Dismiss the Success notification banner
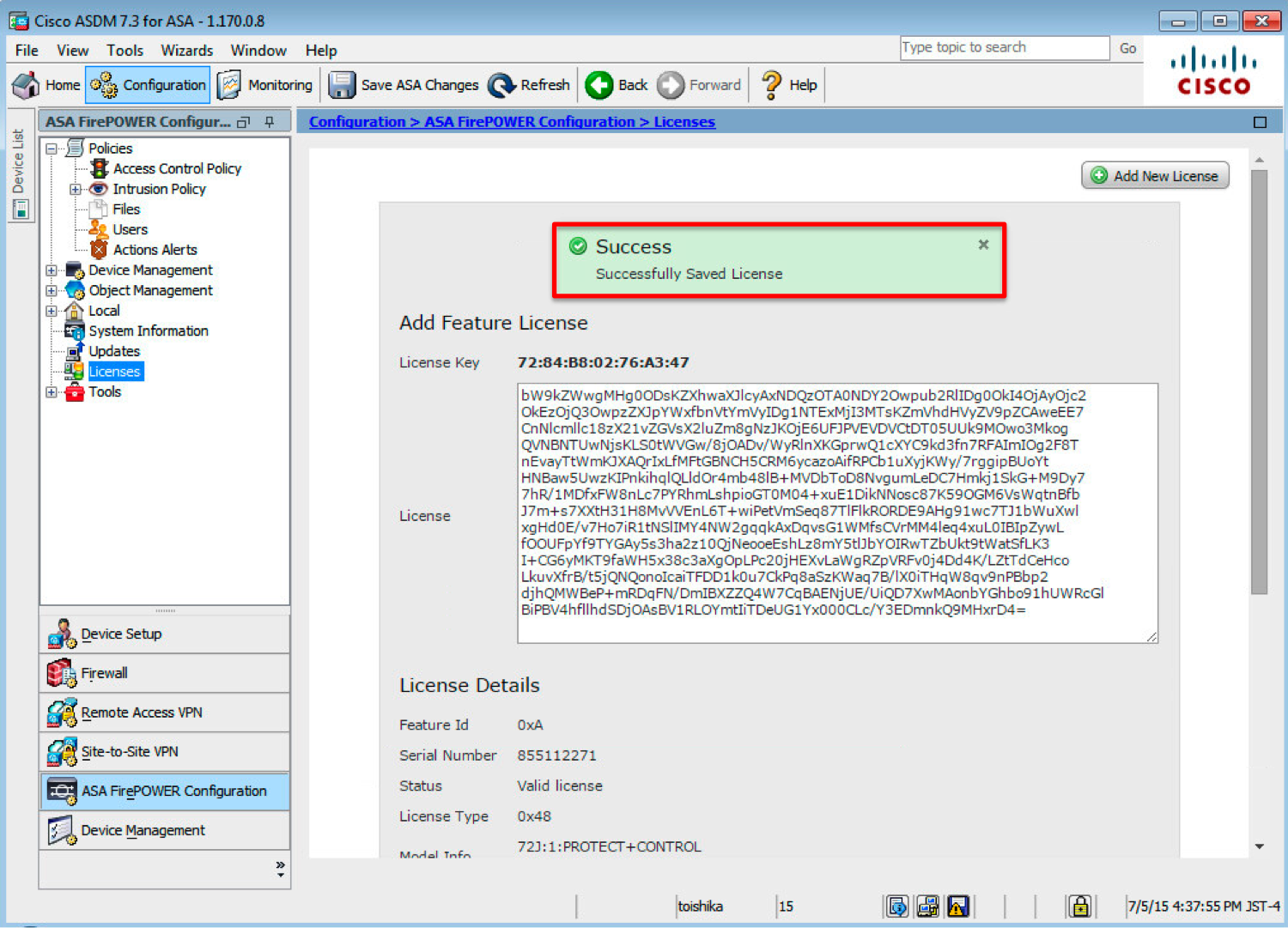 click(x=983, y=245)
